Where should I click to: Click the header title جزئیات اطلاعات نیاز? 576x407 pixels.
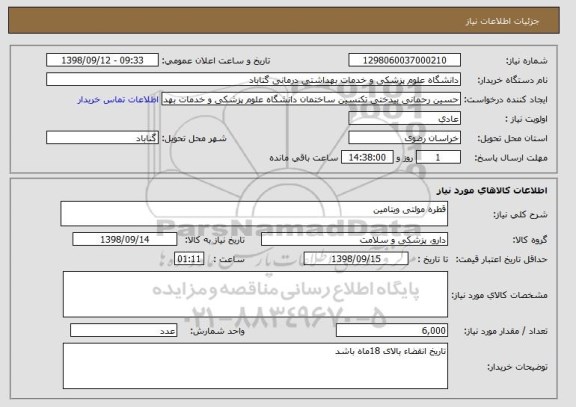click(502, 21)
